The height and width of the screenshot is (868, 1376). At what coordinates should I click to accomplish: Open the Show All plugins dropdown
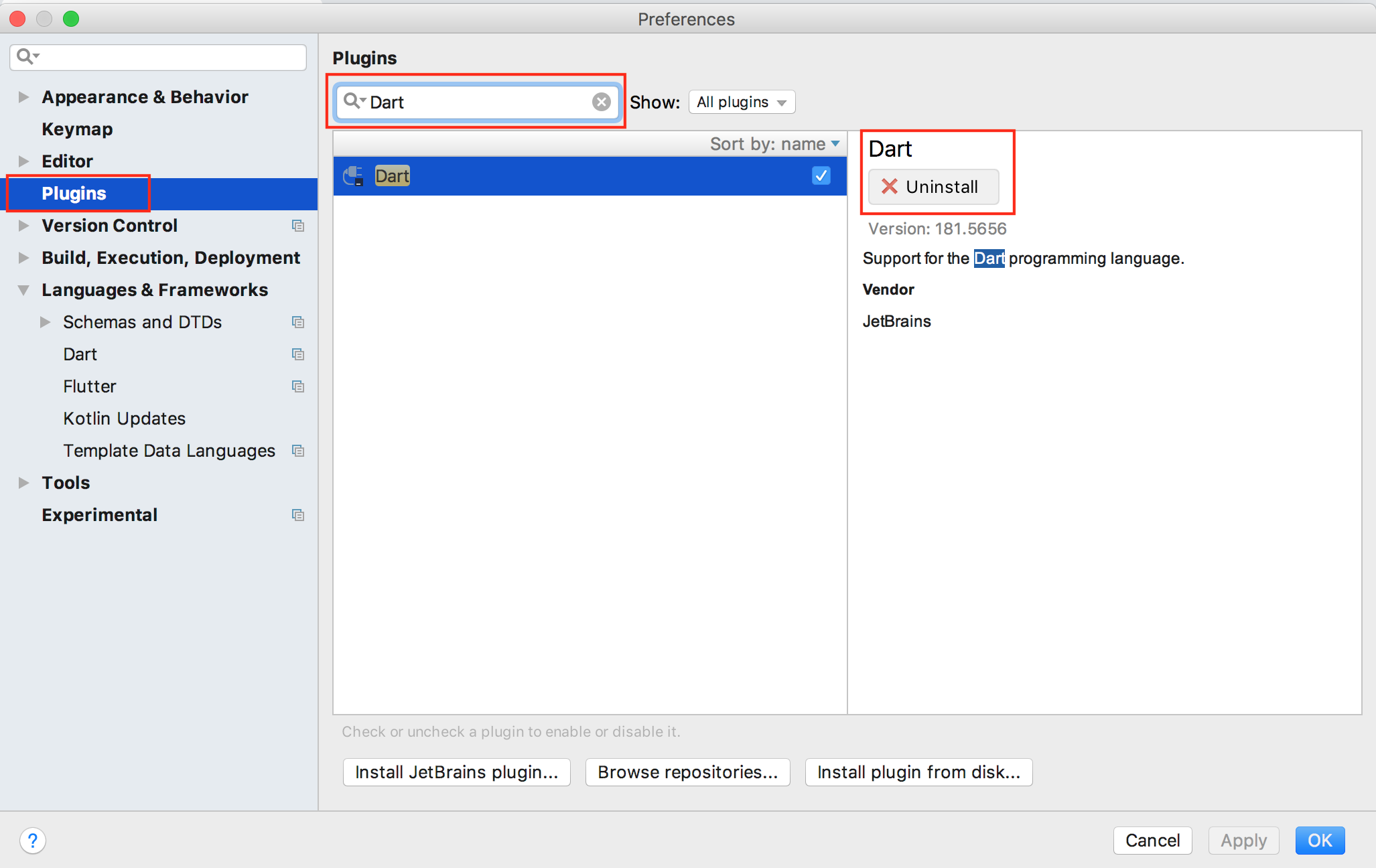pos(742,102)
